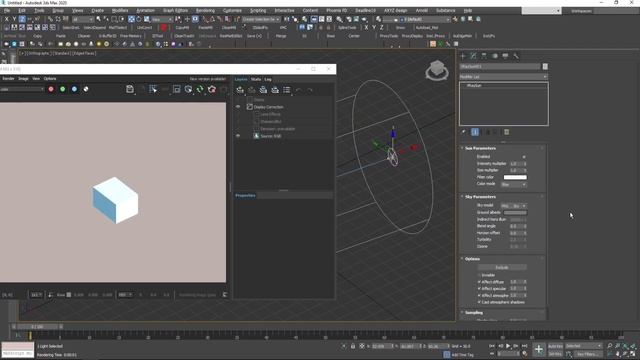The image size is (640, 360).
Task: Toggle Display Correction layer visibility eye
Action: click(x=238, y=107)
